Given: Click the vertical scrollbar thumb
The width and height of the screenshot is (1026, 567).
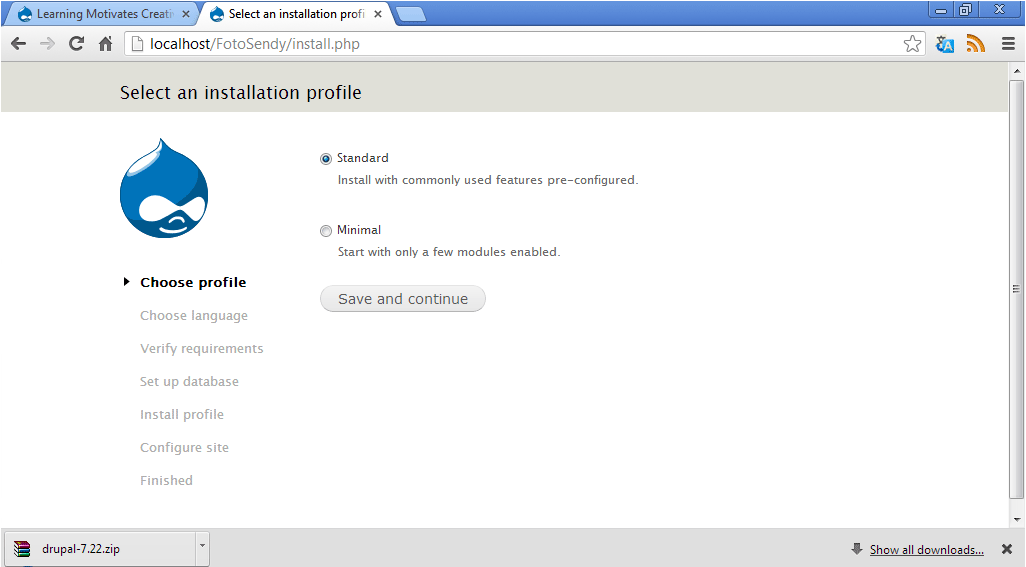Looking at the screenshot, I should pos(1016,289).
